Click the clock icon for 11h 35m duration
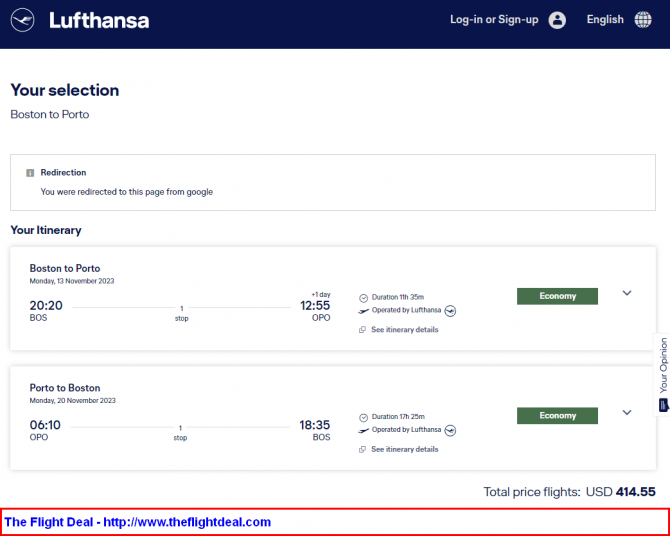The image size is (670, 536). 363,297
